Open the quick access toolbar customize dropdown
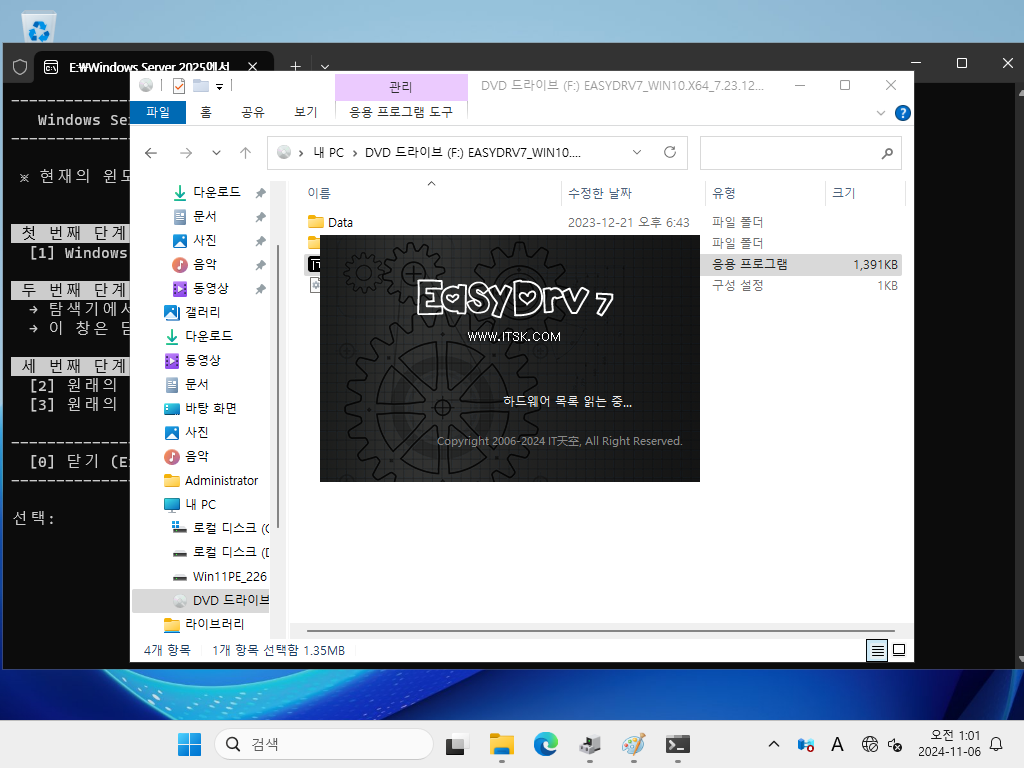This screenshot has width=1024, height=768. click(x=219, y=86)
